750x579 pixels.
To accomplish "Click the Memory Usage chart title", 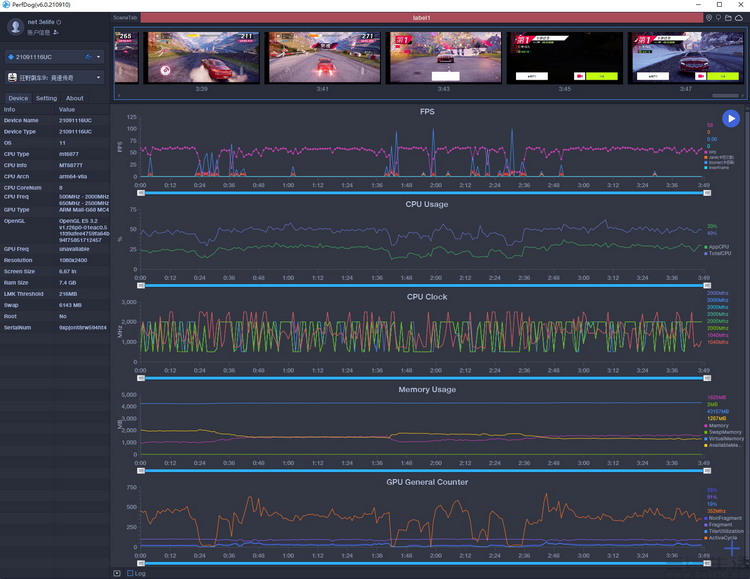I will tap(427, 390).
